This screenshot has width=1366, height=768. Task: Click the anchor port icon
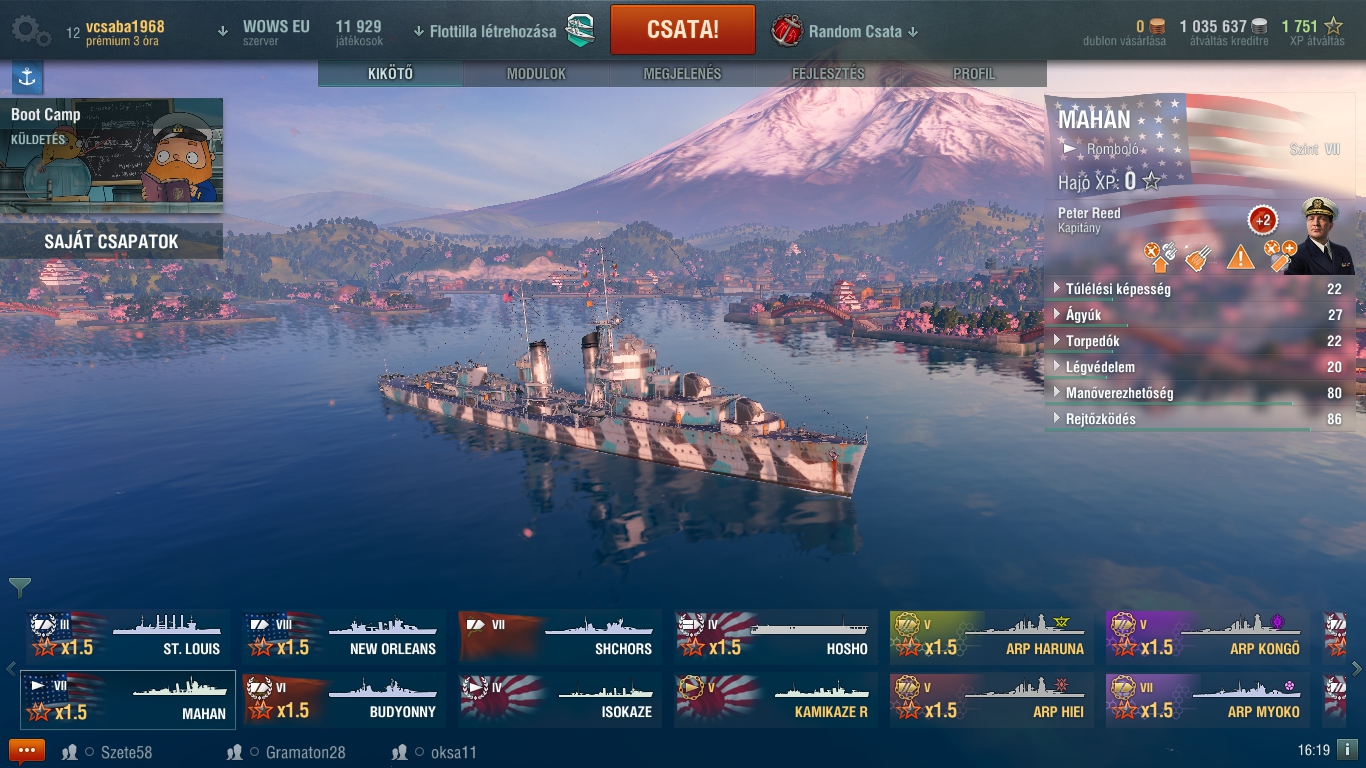click(27, 77)
